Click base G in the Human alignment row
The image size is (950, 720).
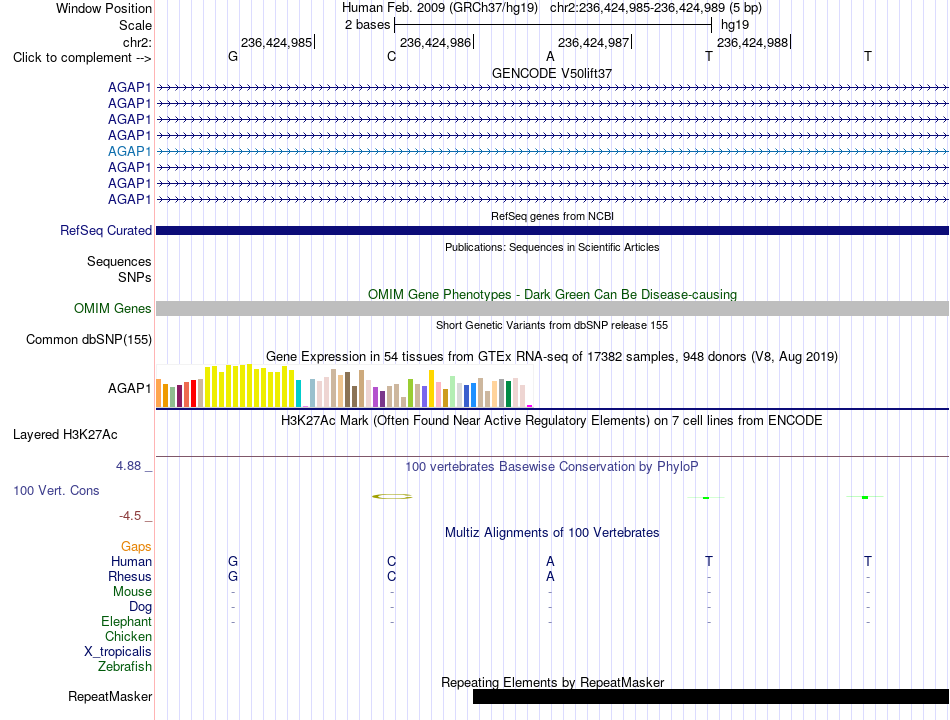coord(233,561)
